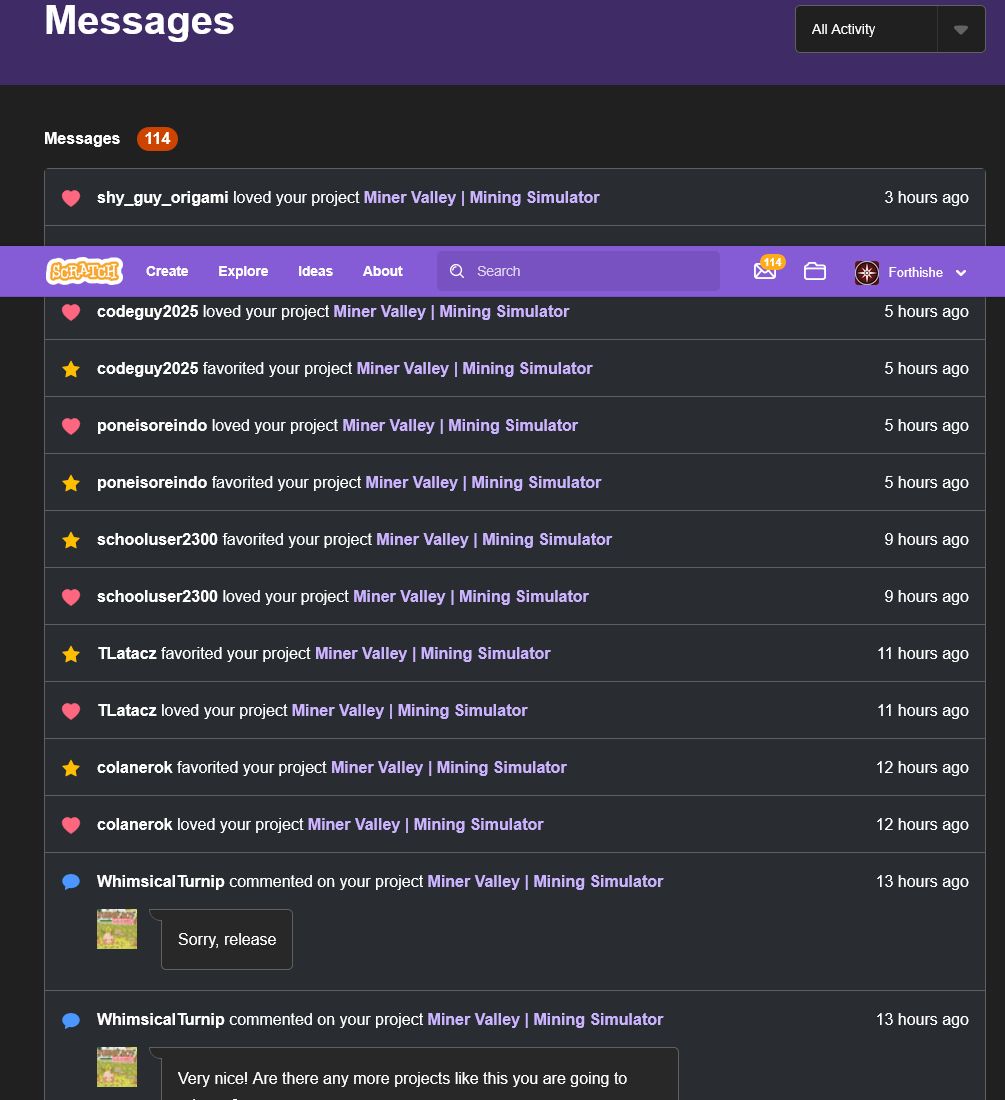Viewport: 1005px width, 1100px height.
Task: Click the search magnifier icon
Action: click(x=457, y=271)
